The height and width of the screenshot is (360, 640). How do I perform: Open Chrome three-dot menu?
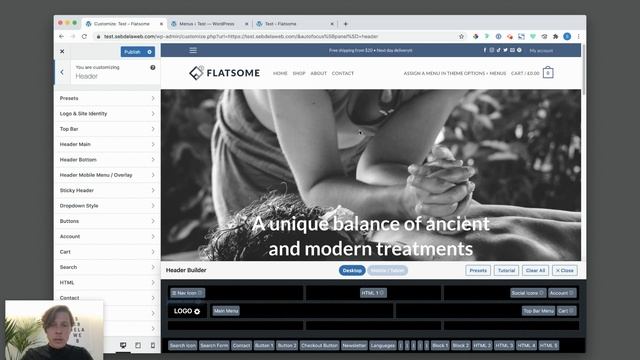click(x=578, y=36)
